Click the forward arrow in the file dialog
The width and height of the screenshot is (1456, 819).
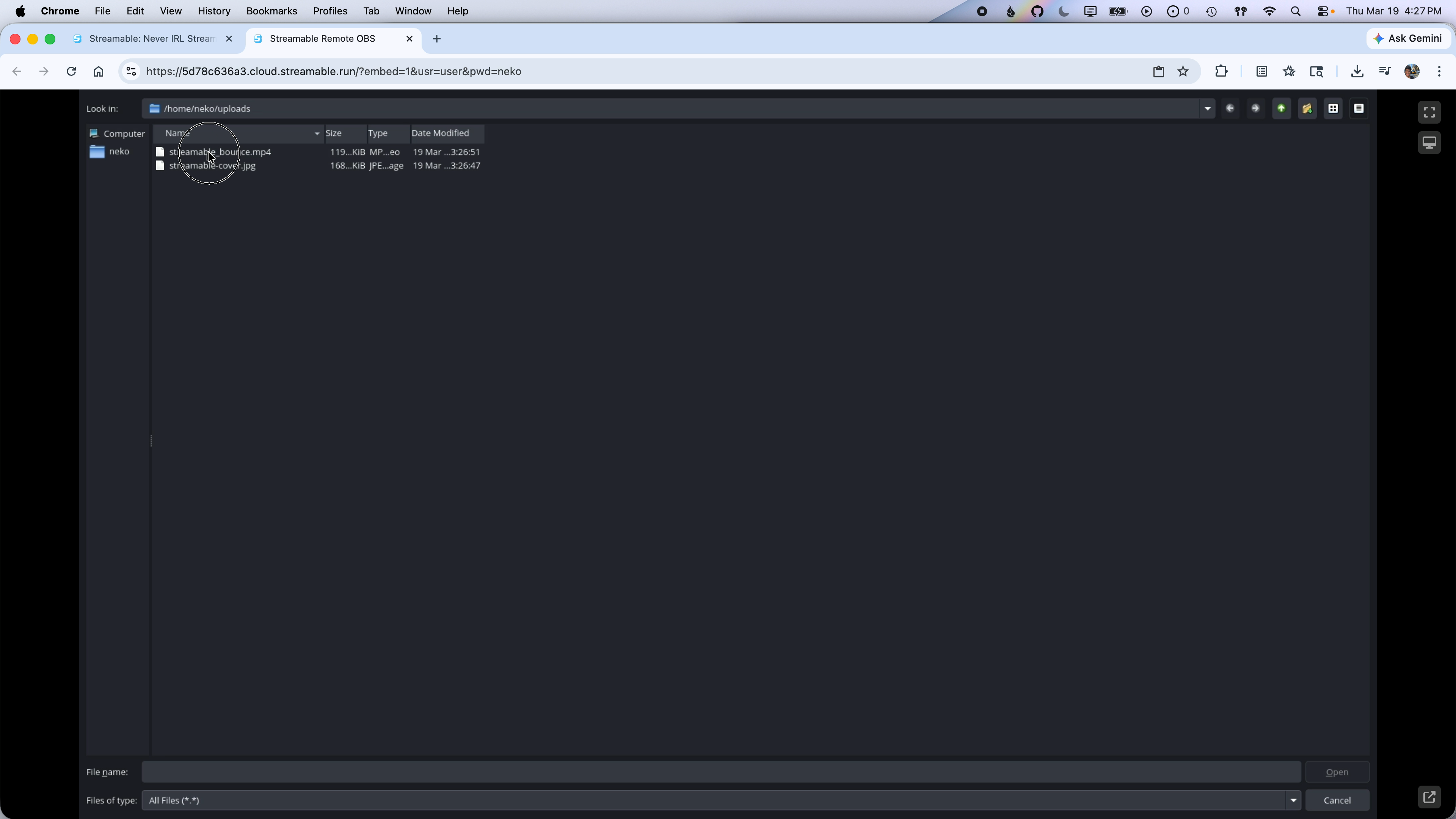click(1255, 108)
